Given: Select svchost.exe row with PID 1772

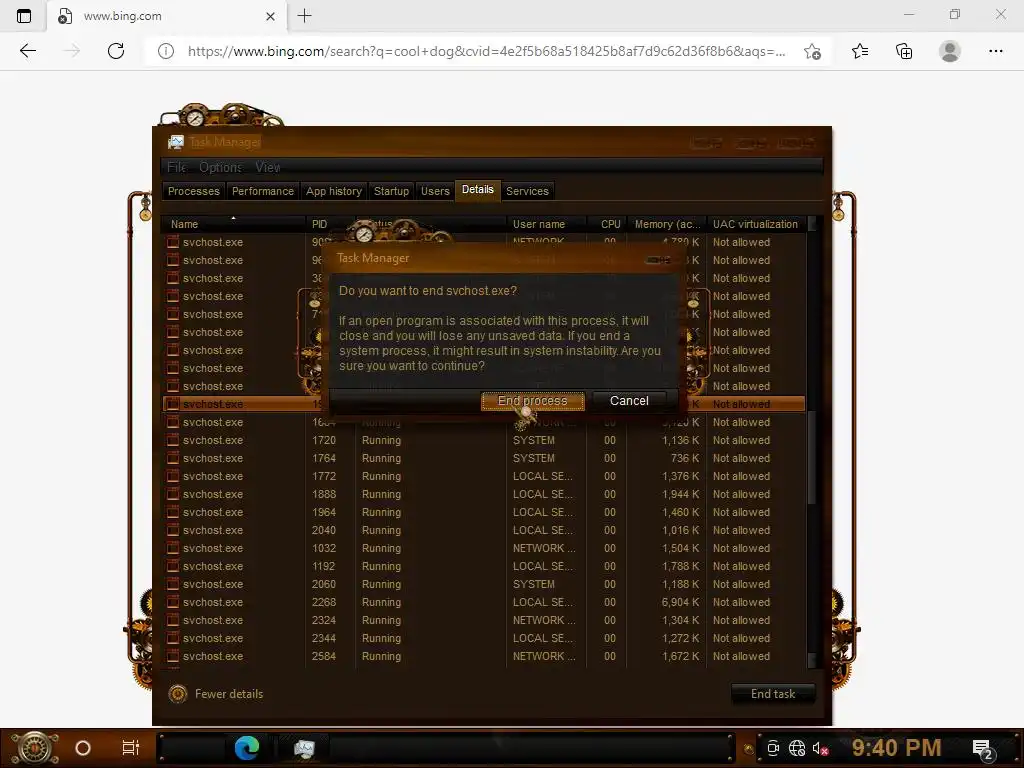Looking at the screenshot, I should 484,477.
